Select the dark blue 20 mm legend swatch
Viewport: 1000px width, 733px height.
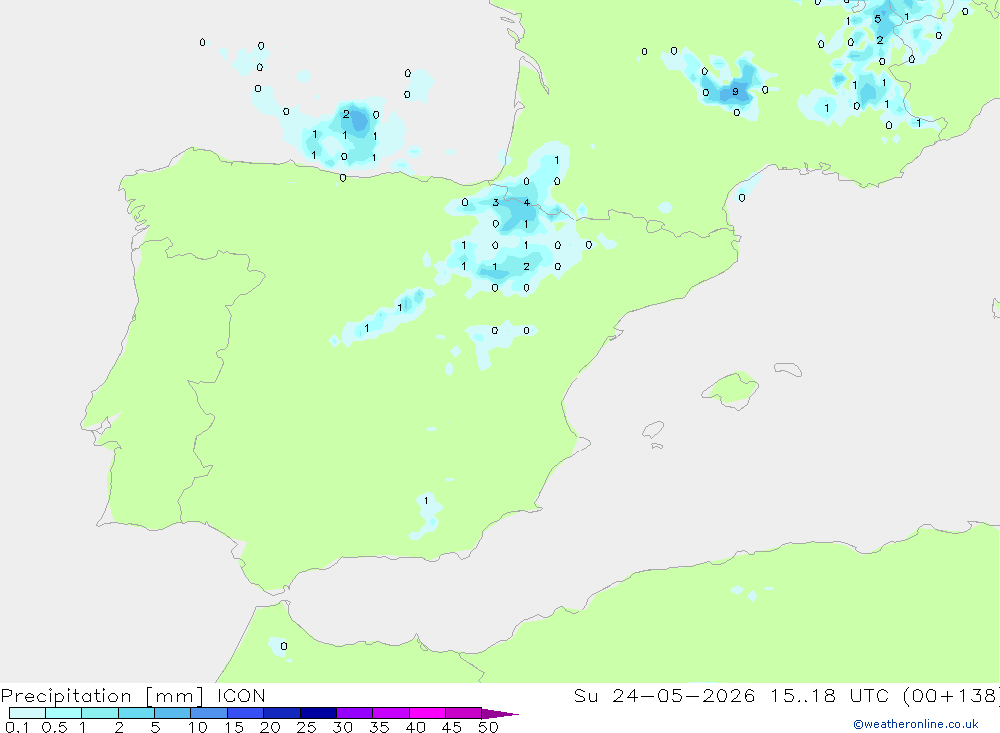click(x=281, y=713)
